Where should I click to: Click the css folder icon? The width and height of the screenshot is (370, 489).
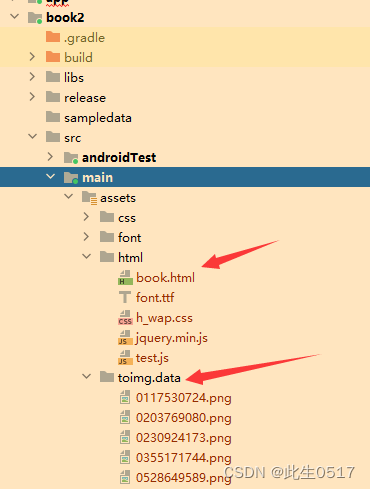click(107, 217)
